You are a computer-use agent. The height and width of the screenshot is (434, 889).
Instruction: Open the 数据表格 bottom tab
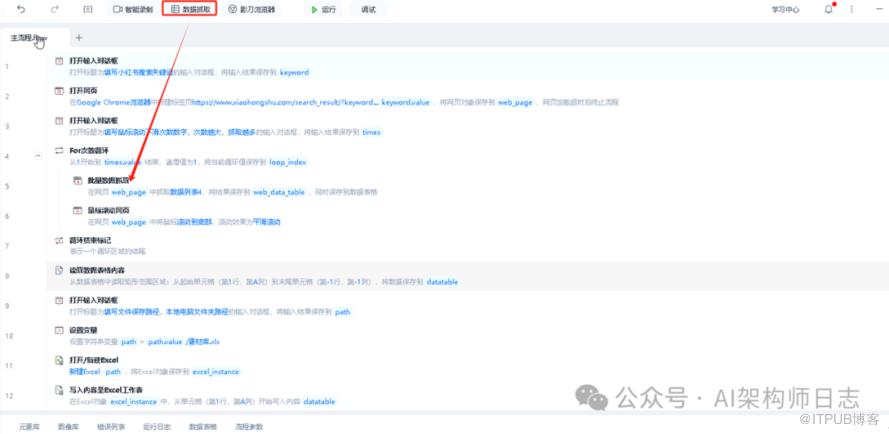(203, 426)
